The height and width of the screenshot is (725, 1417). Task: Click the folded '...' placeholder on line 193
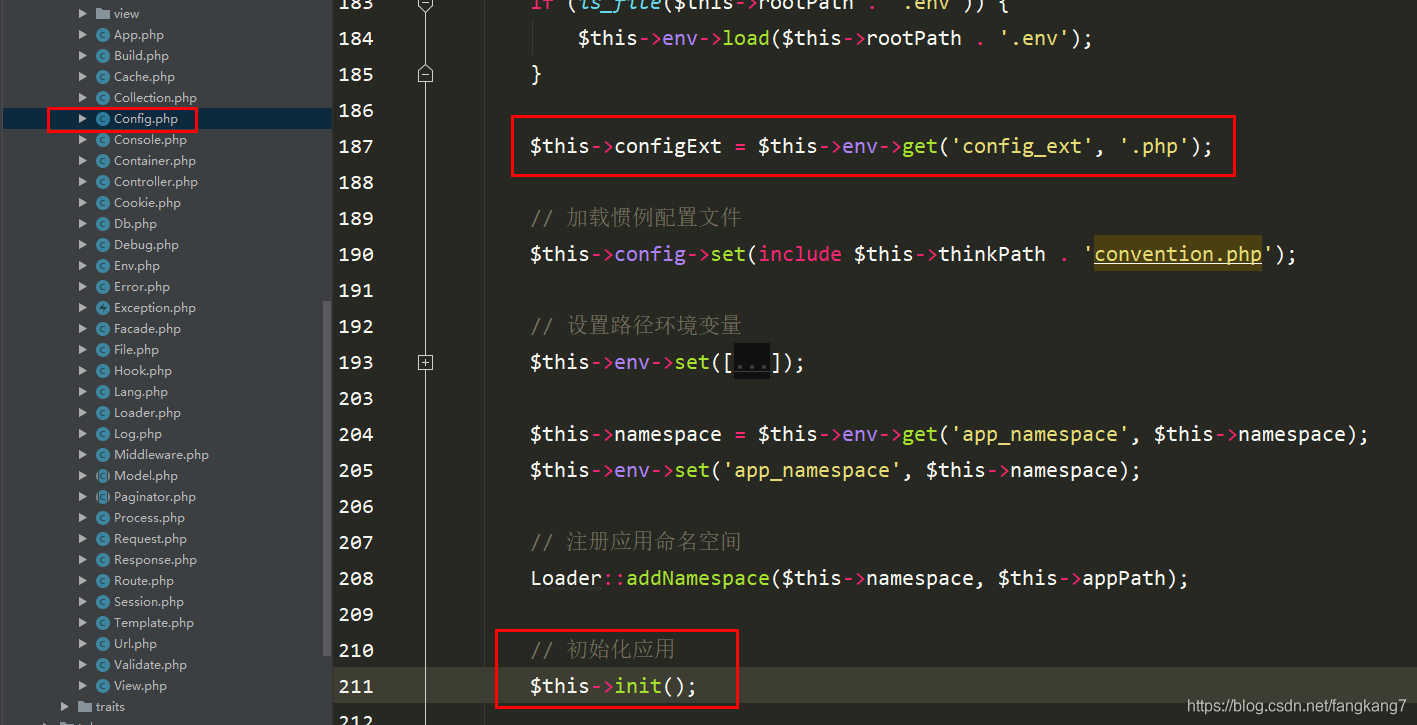(752, 362)
